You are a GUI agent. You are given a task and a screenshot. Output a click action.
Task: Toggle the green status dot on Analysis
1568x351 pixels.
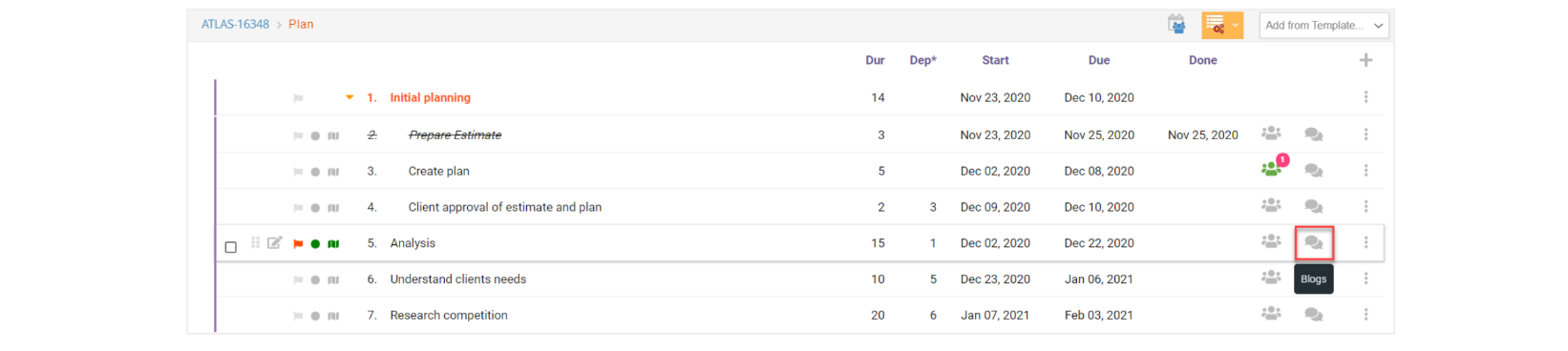coord(315,244)
